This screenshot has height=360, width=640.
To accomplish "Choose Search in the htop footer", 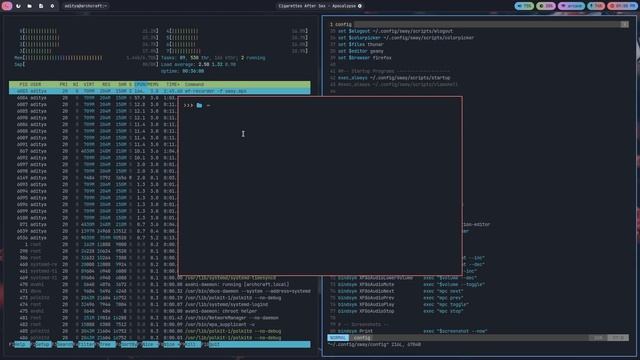I will (64, 344).
